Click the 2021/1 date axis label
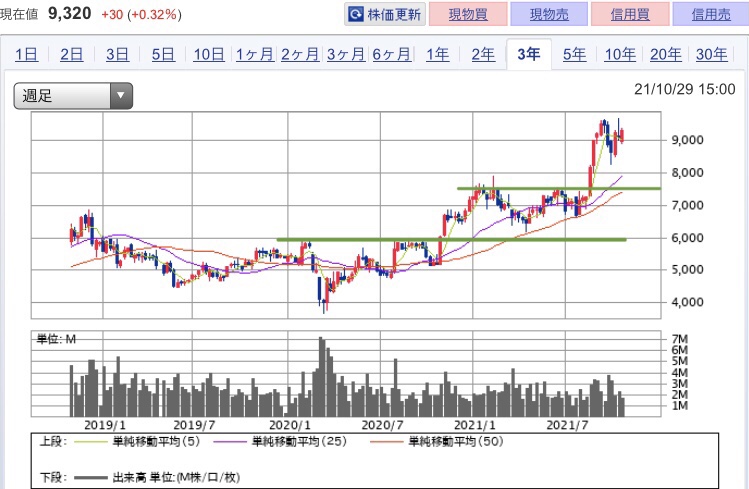Screen dimensions: 749x489 click(475, 425)
